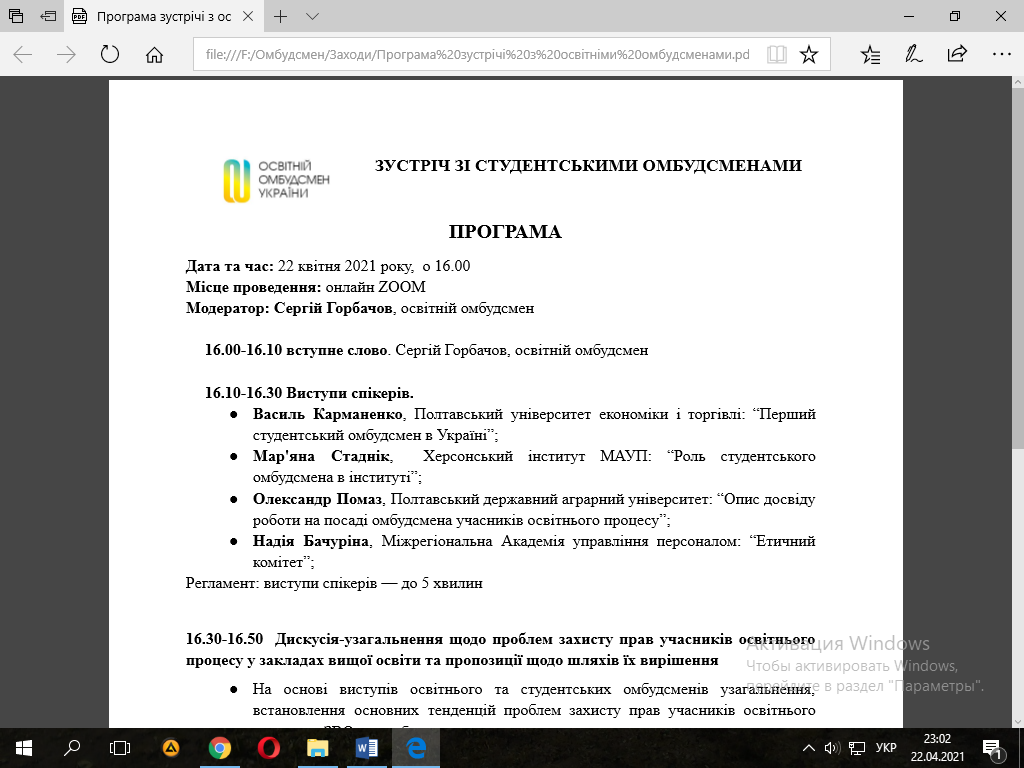Click the ПРОГРАМА heading
Image resolution: width=1024 pixels, height=768 pixels.
point(505,232)
